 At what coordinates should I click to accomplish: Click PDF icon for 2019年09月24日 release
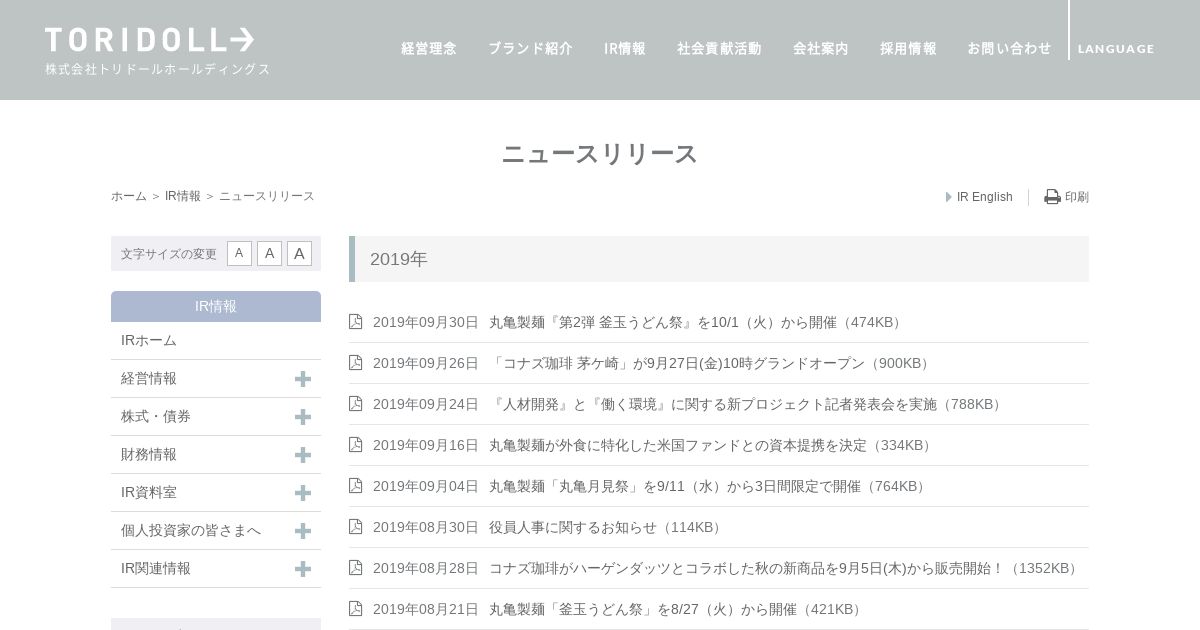tap(355, 403)
